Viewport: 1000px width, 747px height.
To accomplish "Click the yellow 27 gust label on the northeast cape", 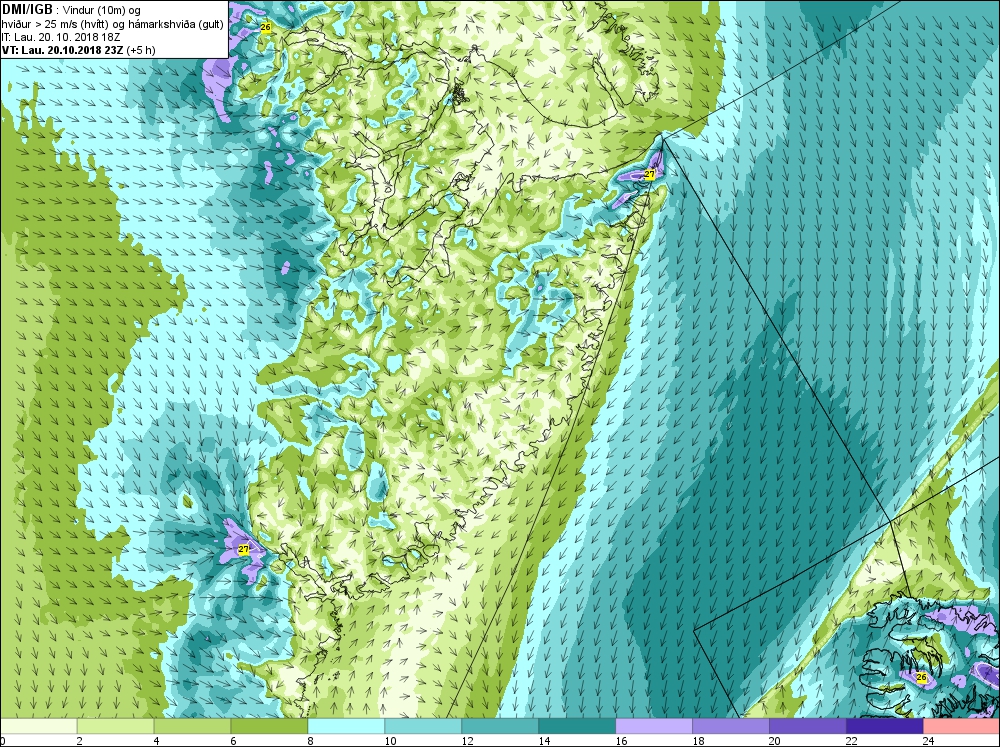I will tap(649, 174).
